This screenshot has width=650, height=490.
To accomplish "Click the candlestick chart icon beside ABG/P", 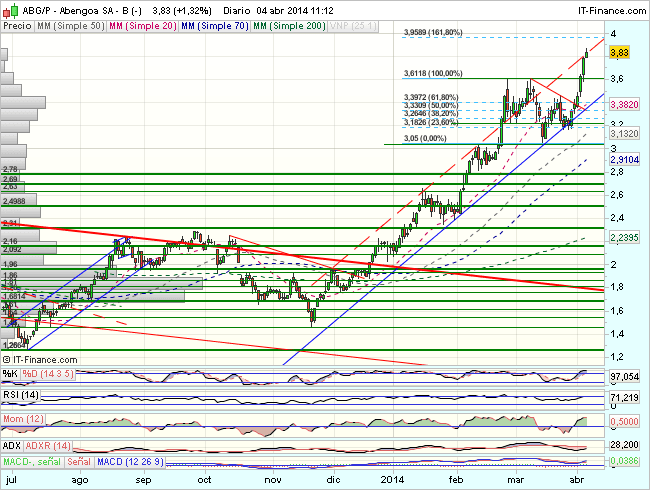I will [x=11, y=10].
